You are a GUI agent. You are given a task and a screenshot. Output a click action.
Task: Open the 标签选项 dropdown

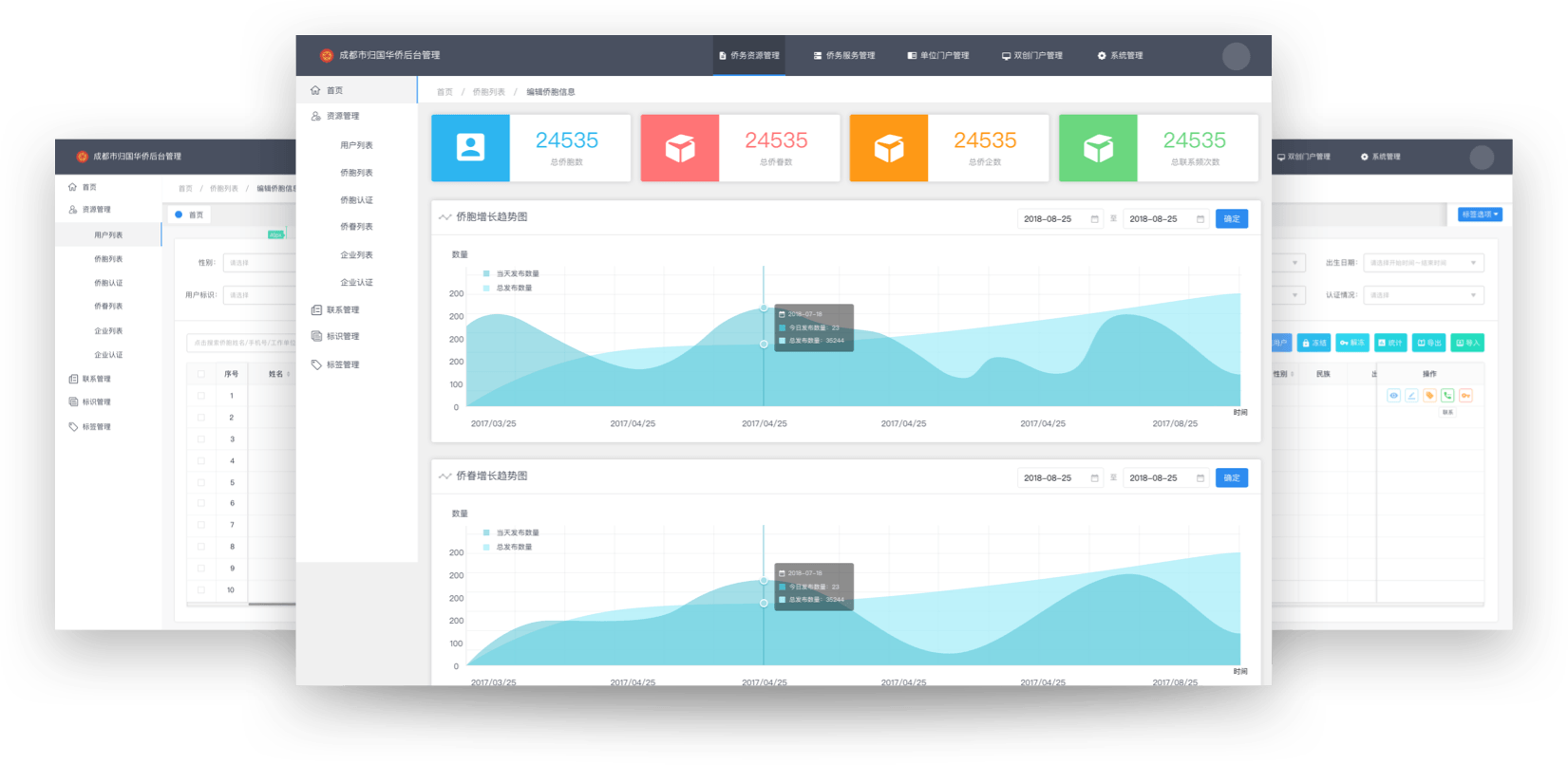1480,215
